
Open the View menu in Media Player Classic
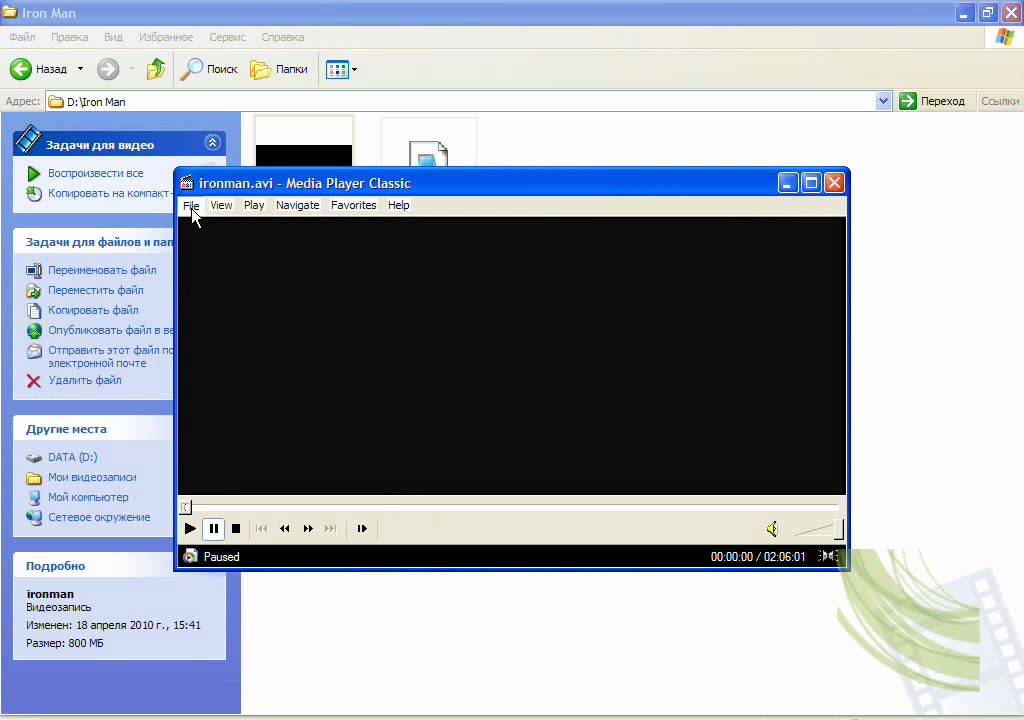pos(221,205)
